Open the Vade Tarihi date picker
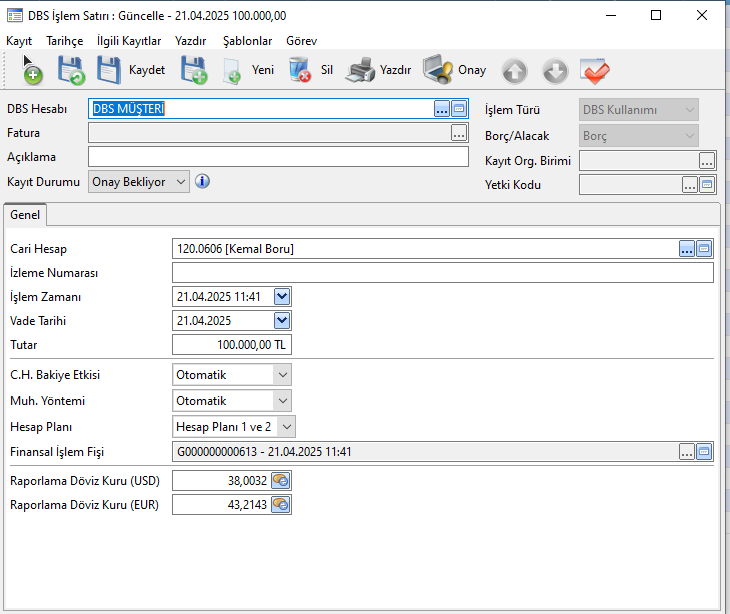The image size is (730, 614). (x=282, y=321)
